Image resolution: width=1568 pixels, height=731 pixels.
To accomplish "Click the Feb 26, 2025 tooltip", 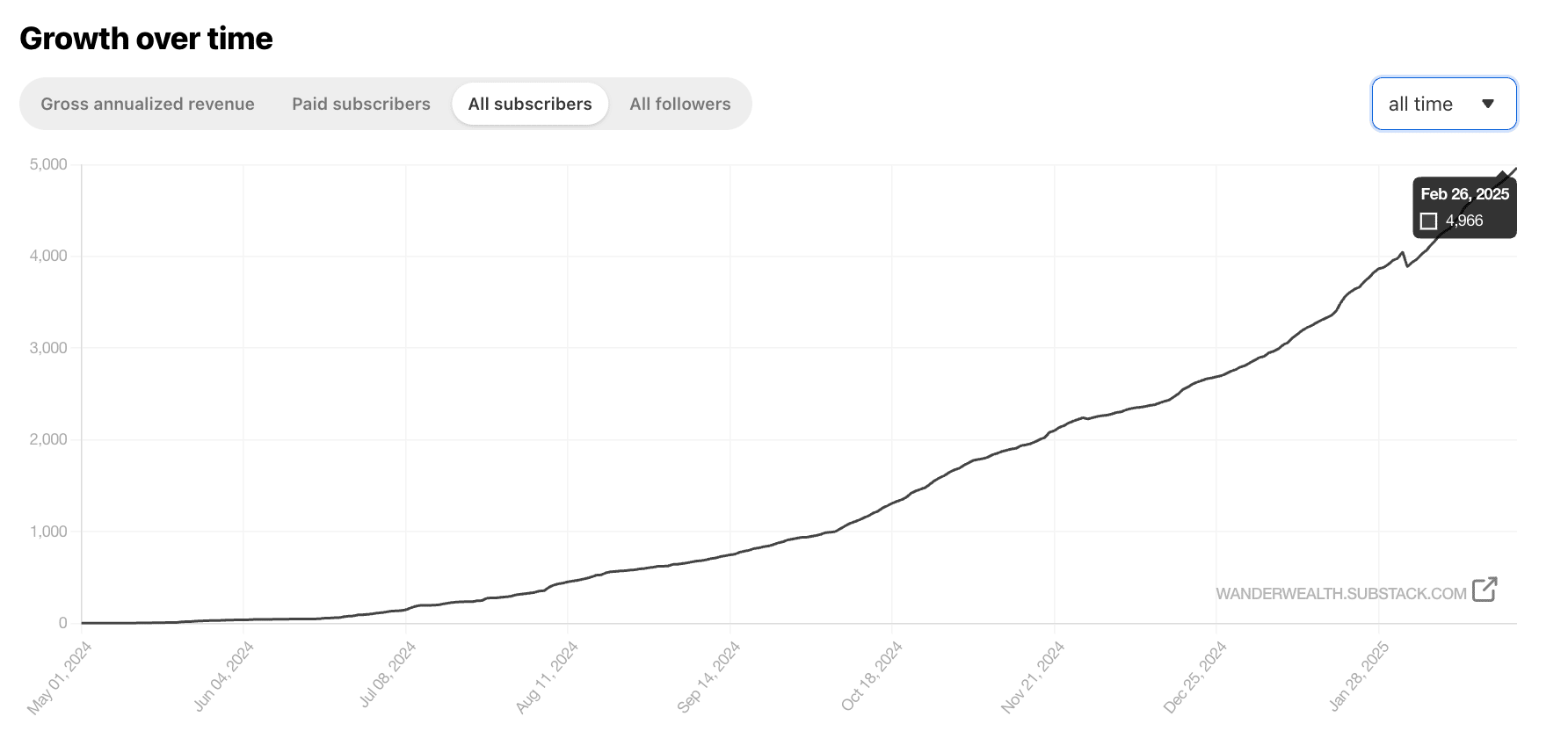I will pos(1464,207).
